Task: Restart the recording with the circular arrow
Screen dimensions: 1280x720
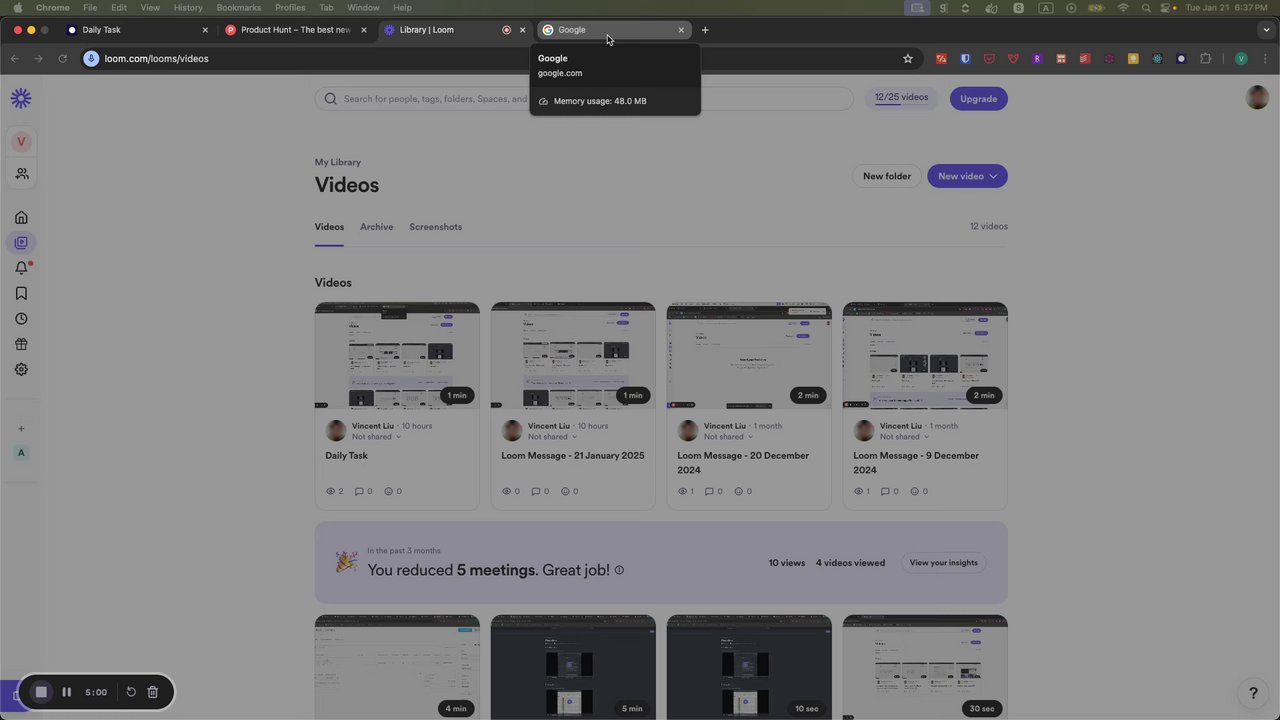Action: 131,692
